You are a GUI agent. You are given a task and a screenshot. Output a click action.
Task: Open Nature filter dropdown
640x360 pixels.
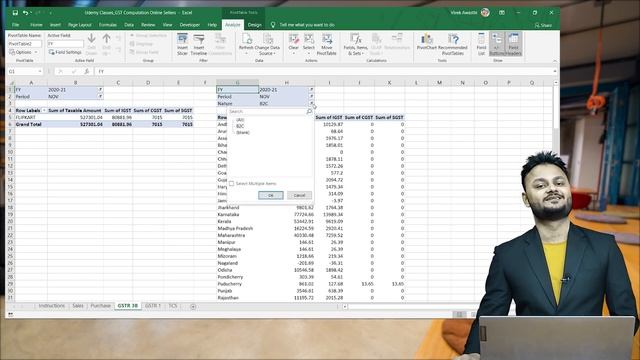tap(311, 103)
